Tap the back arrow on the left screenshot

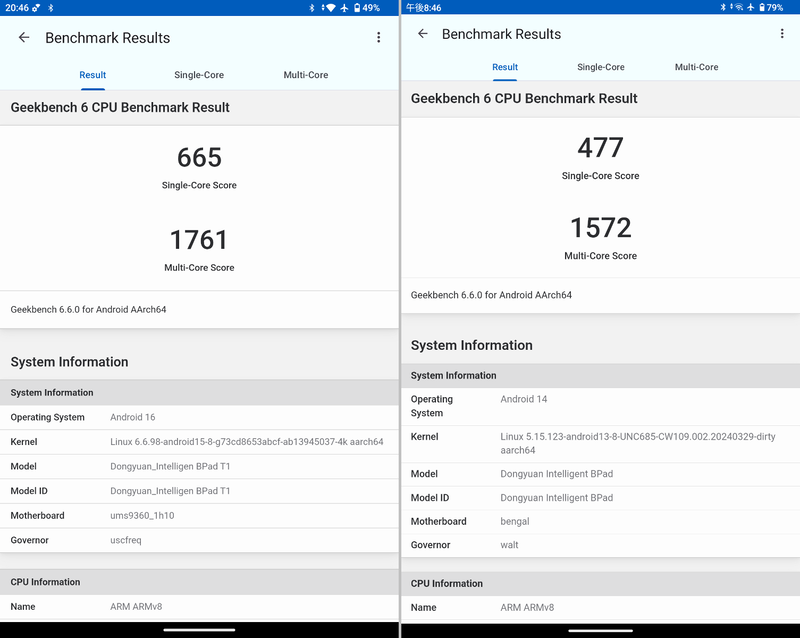[x=23, y=37]
